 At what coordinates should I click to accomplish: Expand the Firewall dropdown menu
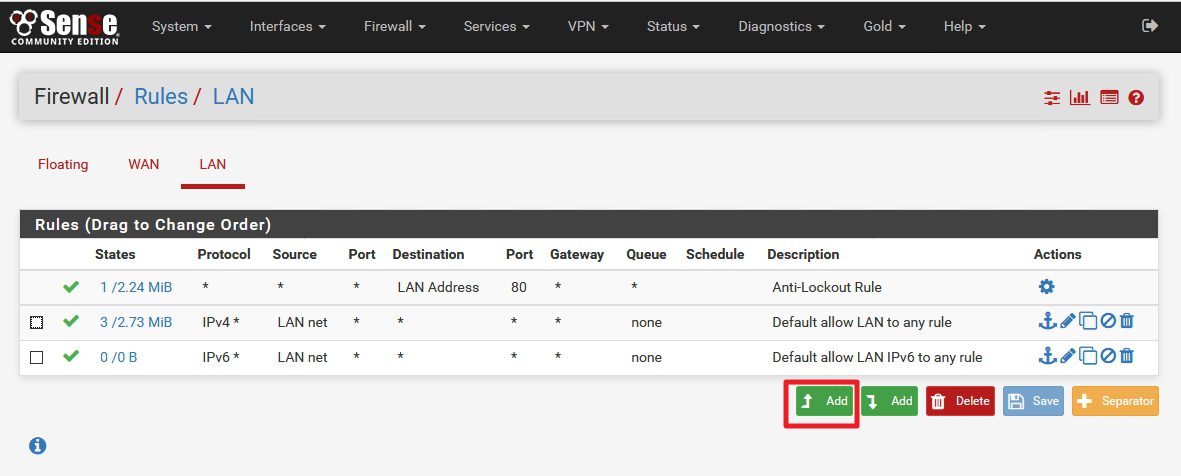393,26
